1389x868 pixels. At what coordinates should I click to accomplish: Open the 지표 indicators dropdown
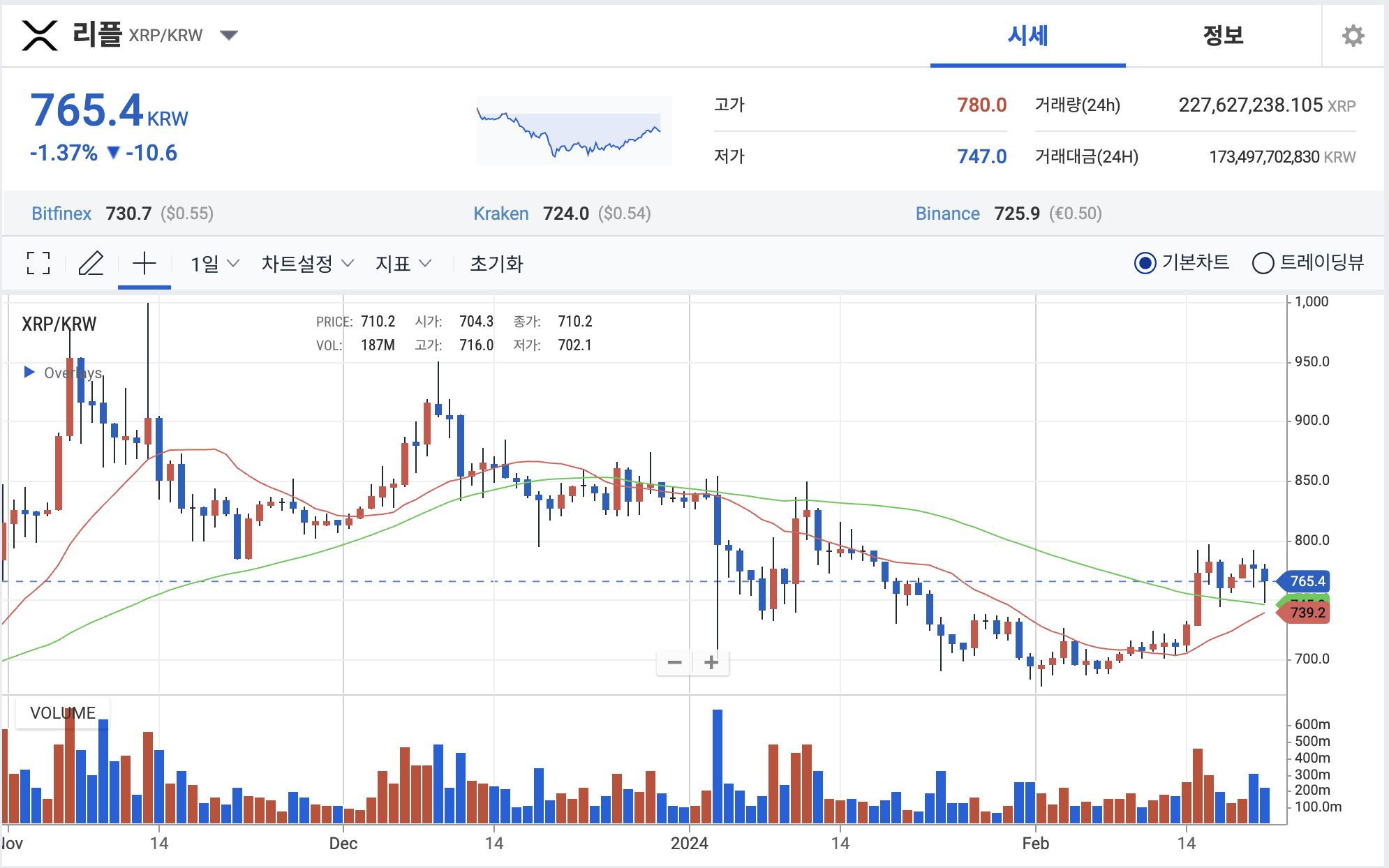(x=403, y=264)
